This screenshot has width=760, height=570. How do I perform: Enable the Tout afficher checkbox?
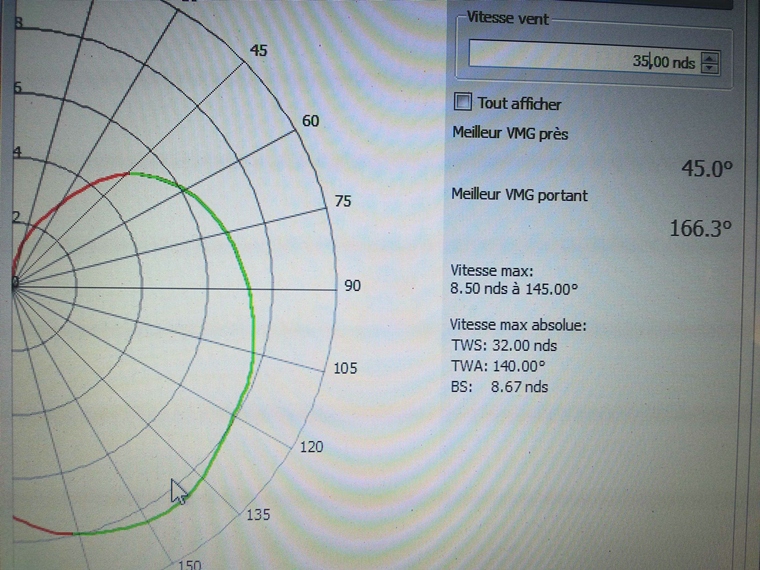click(x=463, y=102)
